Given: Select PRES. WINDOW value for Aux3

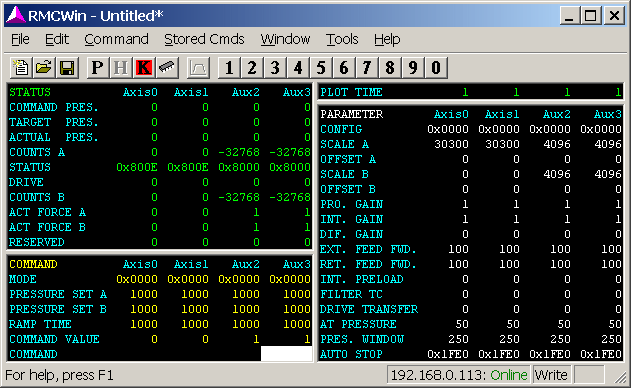Looking at the screenshot, I should (x=611, y=339).
